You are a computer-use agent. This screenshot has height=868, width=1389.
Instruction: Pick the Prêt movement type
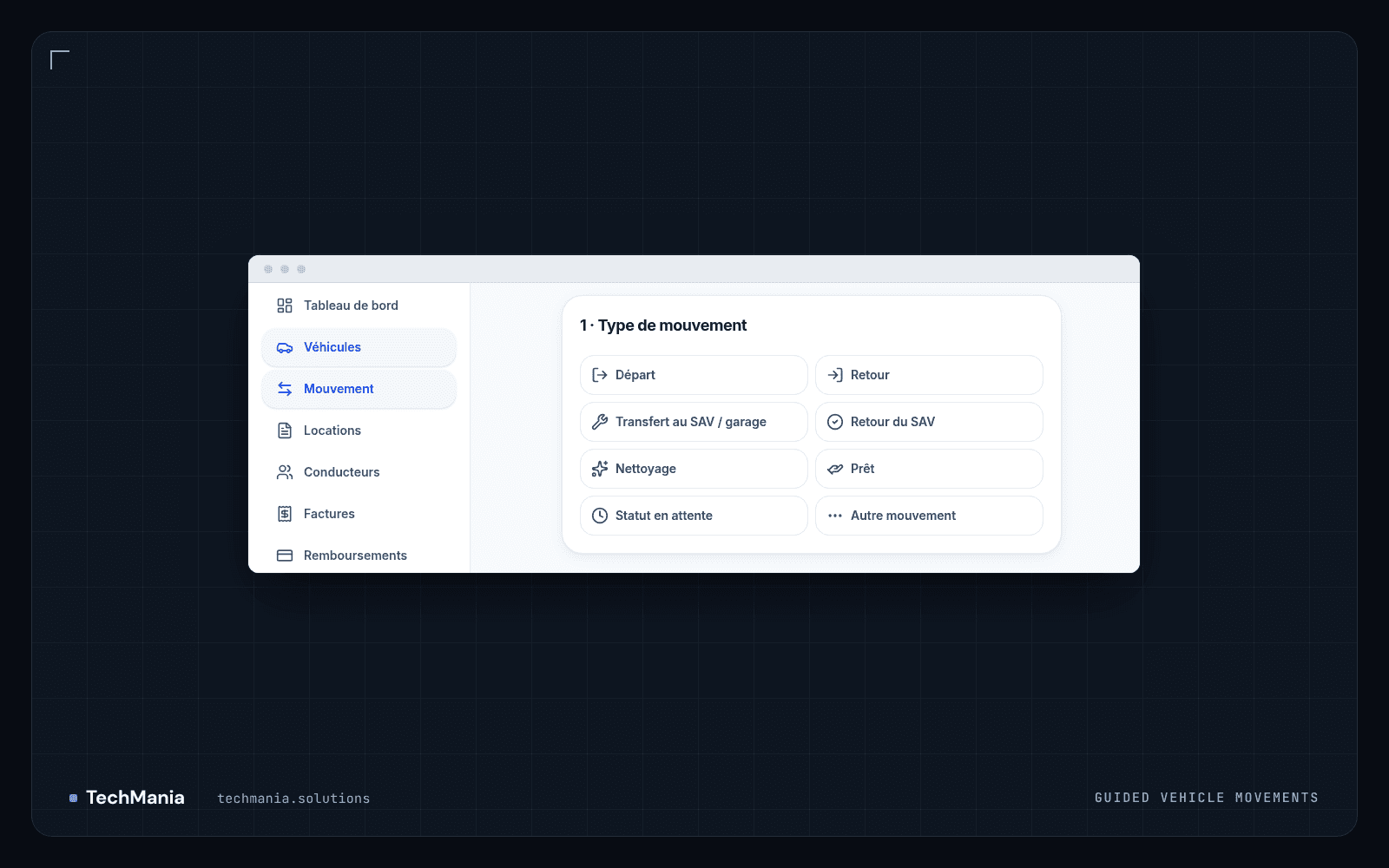coord(929,469)
